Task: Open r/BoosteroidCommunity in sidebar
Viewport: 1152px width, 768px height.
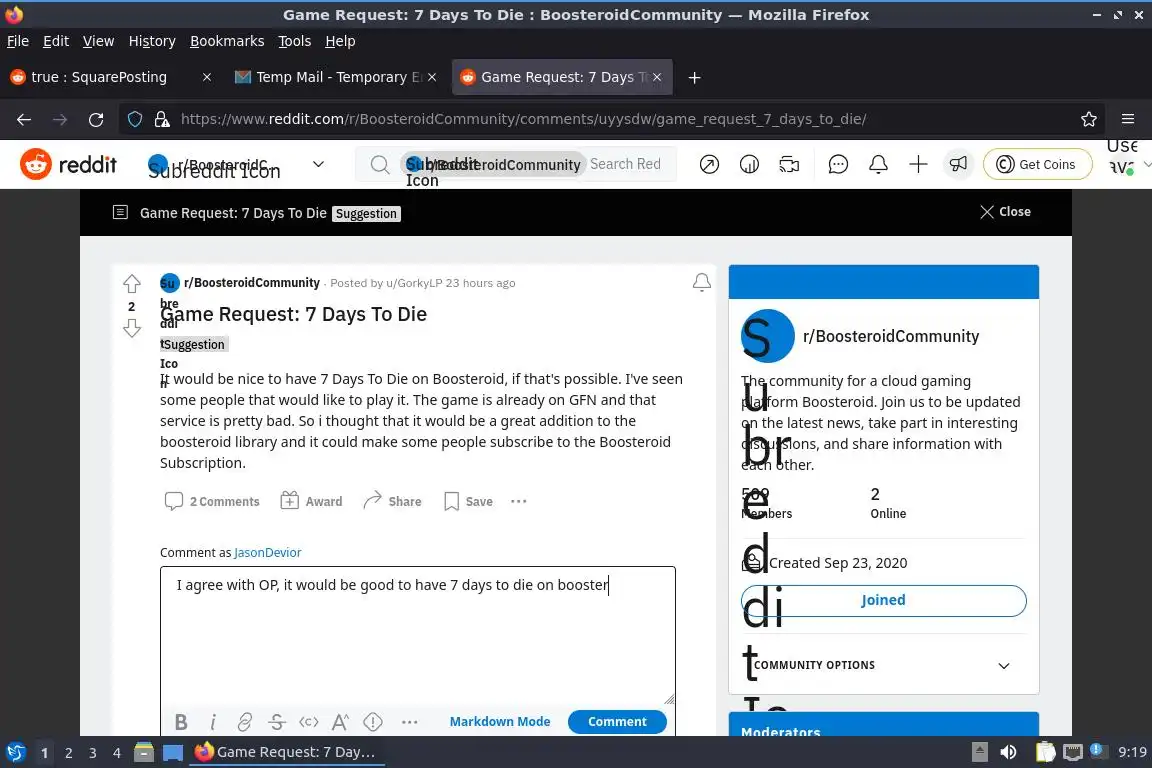Action: tap(890, 337)
